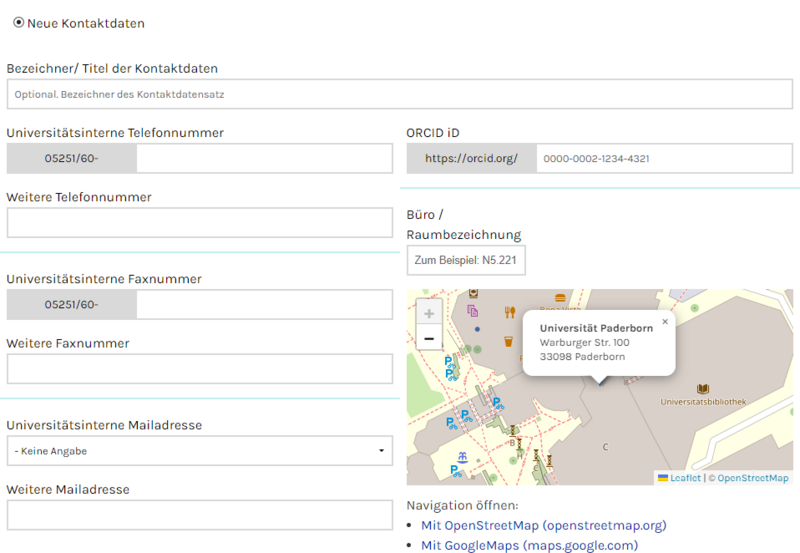800x553 pixels.
Task: Open navigation with OpenStreetMap link
Action: tap(543, 525)
